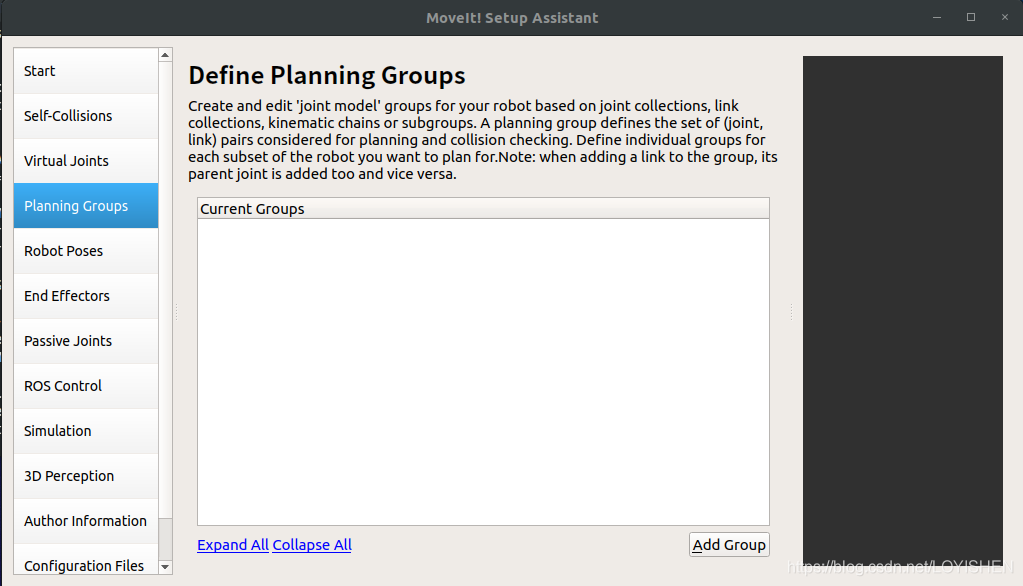
Task: Select the Planning Groups tab
Action: coord(85,206)
